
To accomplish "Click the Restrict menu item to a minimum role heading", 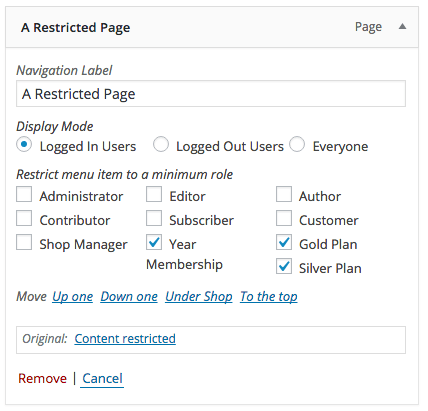I will click(125, 174).
